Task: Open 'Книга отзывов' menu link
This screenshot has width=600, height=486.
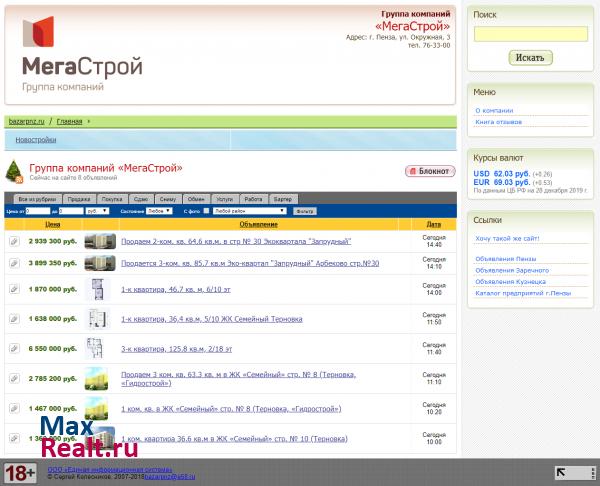Action: pos(498,122)
